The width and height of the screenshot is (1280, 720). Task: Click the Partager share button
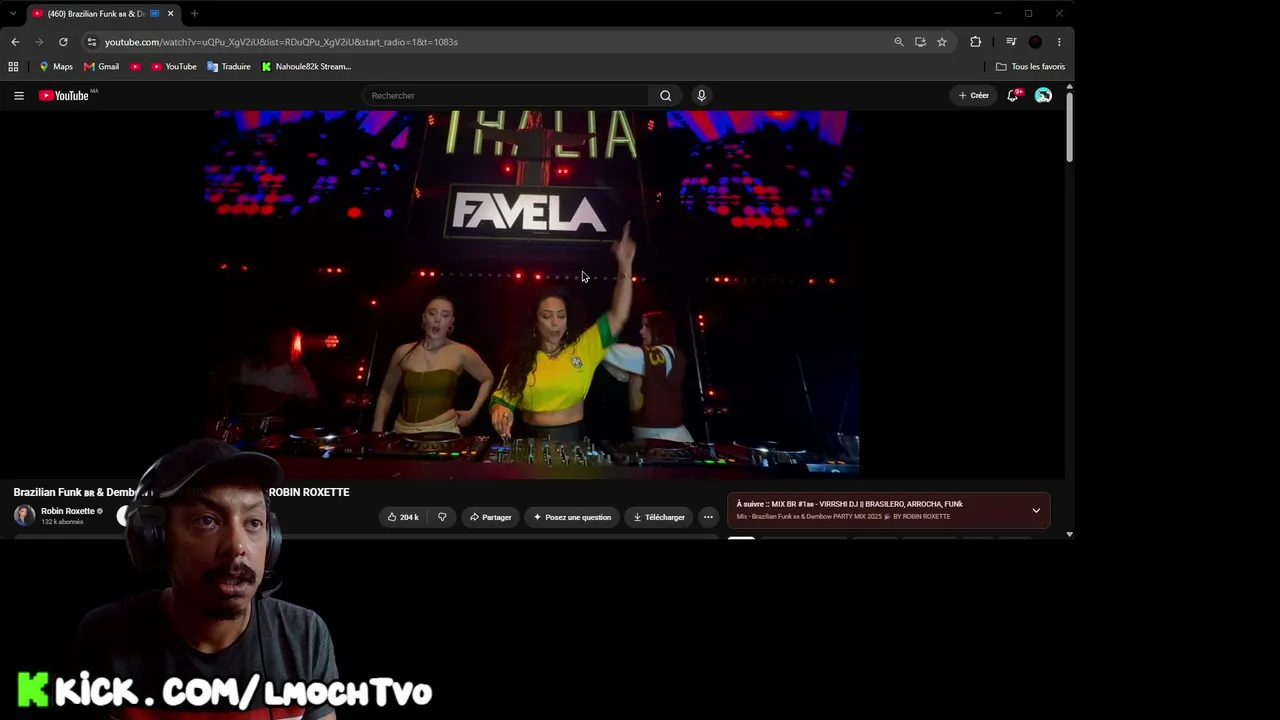[x=490, y=517]
